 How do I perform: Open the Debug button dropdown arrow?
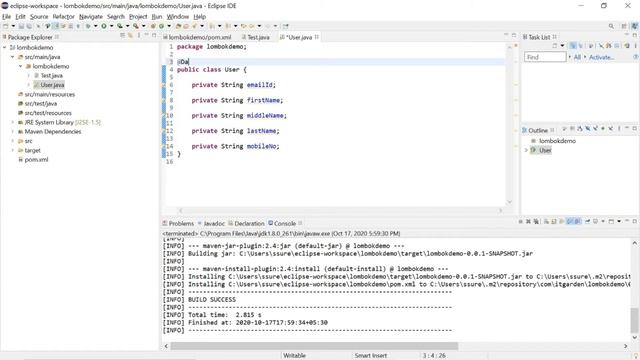96,26
